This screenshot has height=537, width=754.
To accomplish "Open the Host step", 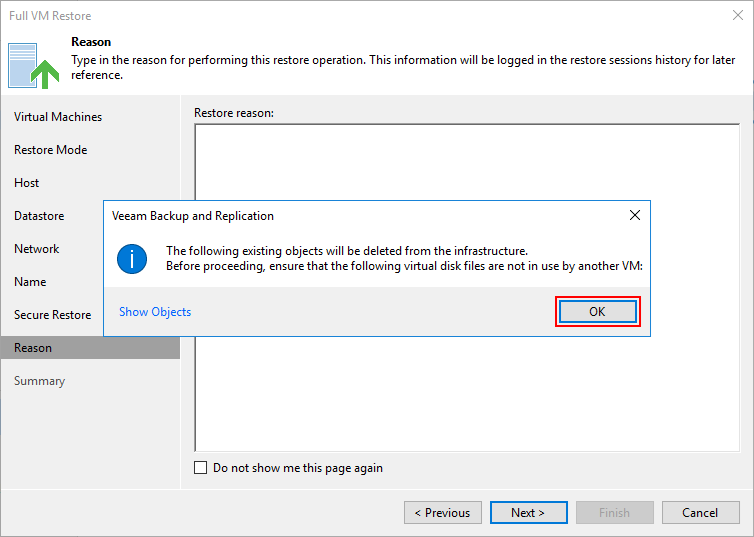I will pyautogui.click(x=26, y=183).
